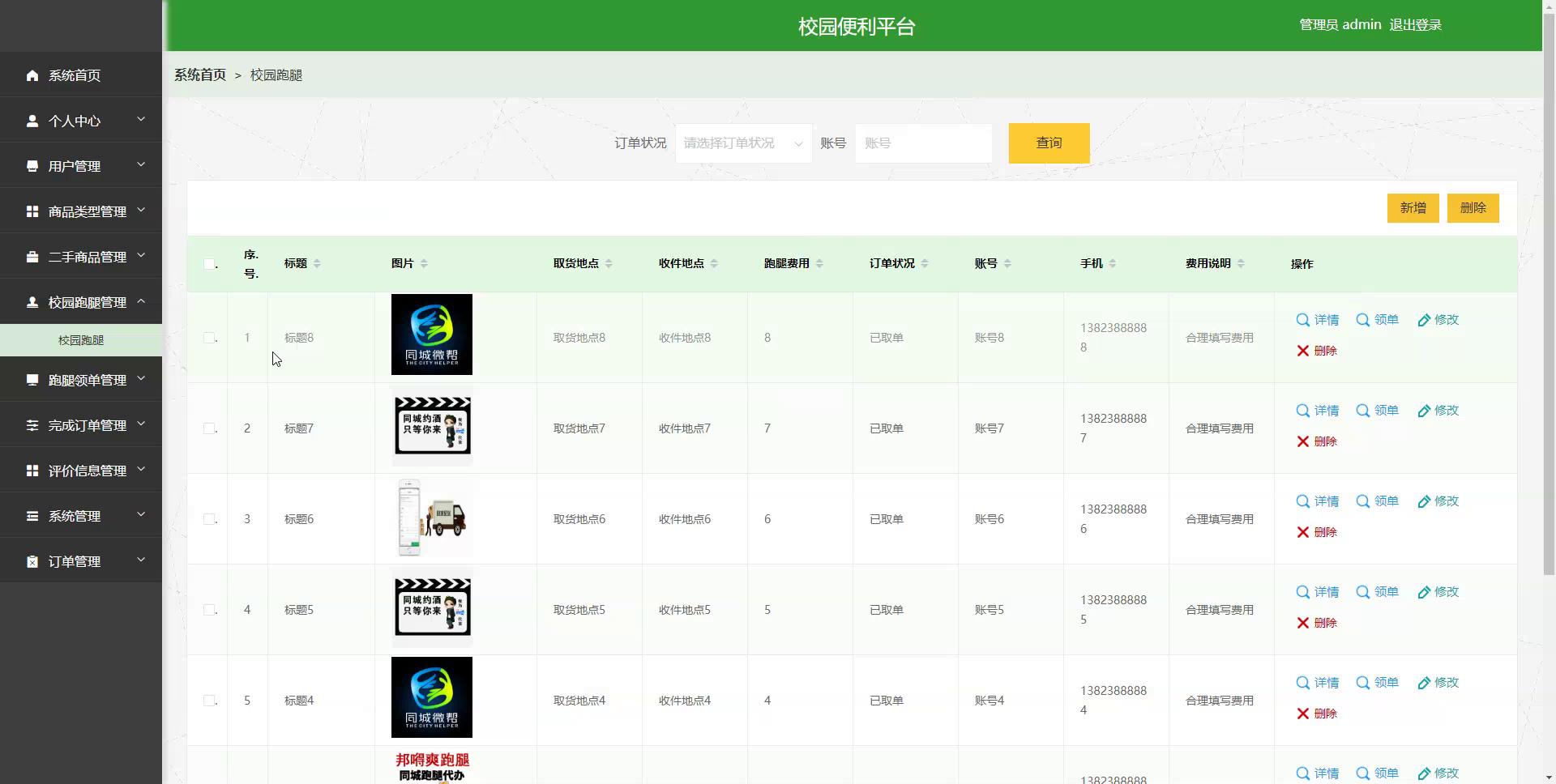
Task: Open the 系统管理 sidebar menu
Action: point(81,516)
